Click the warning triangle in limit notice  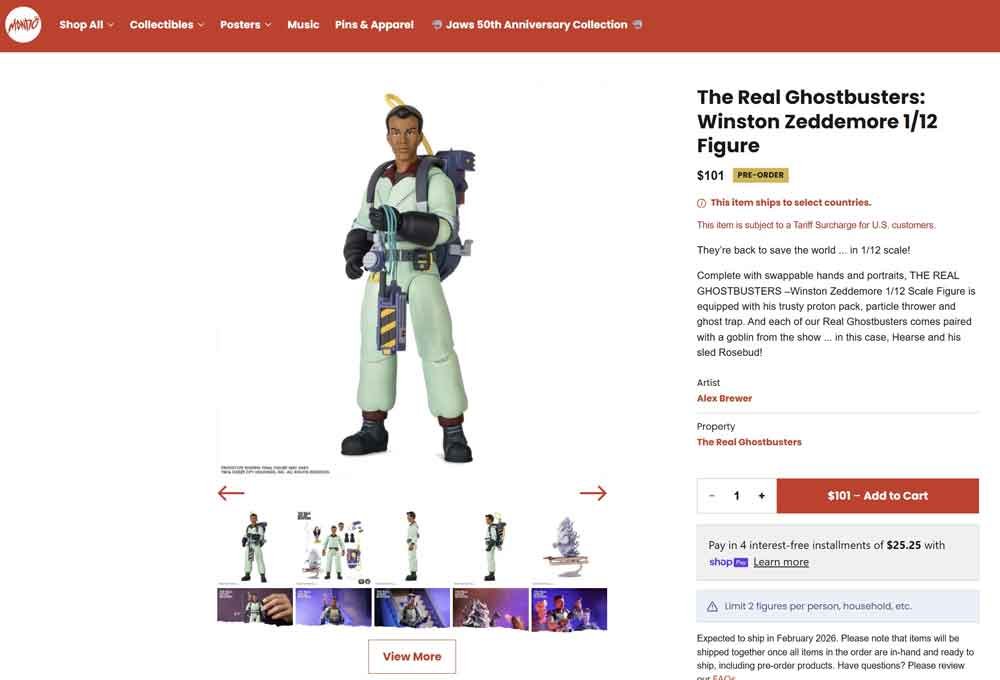(x=712, y=607)
